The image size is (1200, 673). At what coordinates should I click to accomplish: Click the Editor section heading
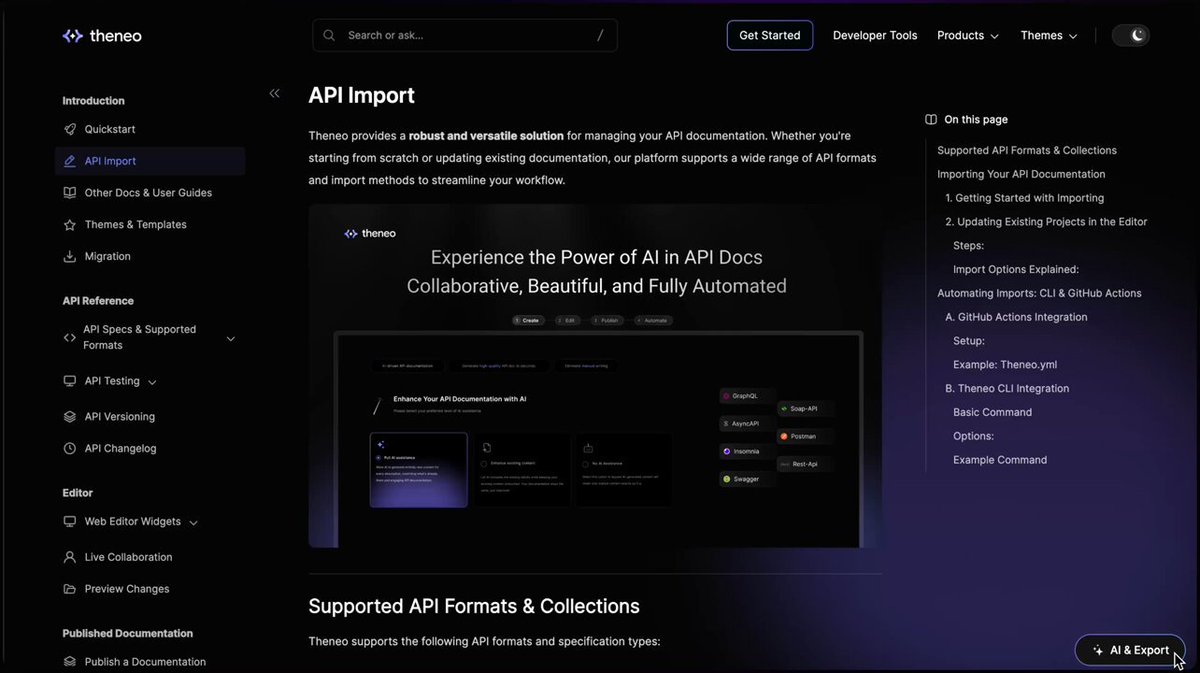(x=77, y=493)
